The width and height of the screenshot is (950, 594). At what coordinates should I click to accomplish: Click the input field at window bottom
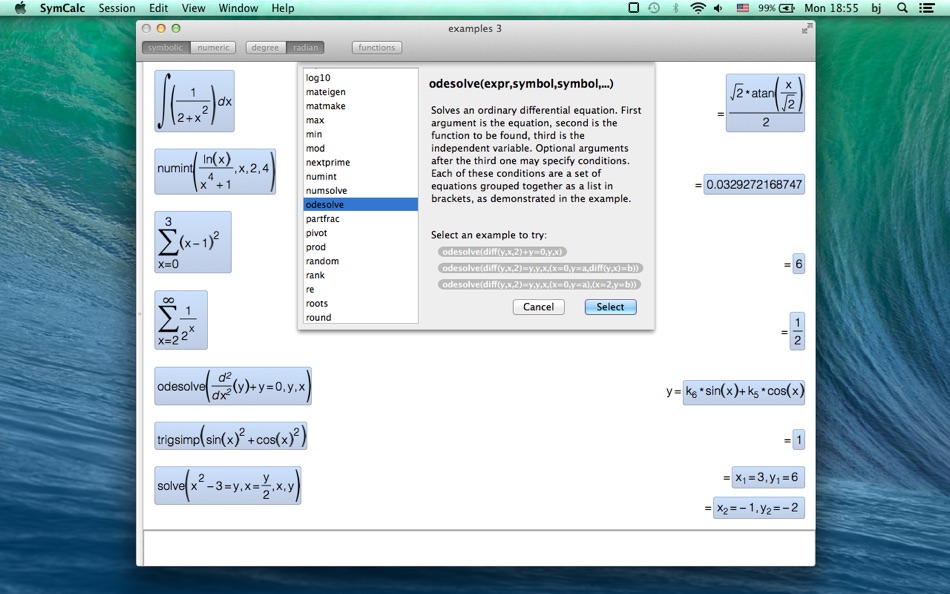coord(479,547)
